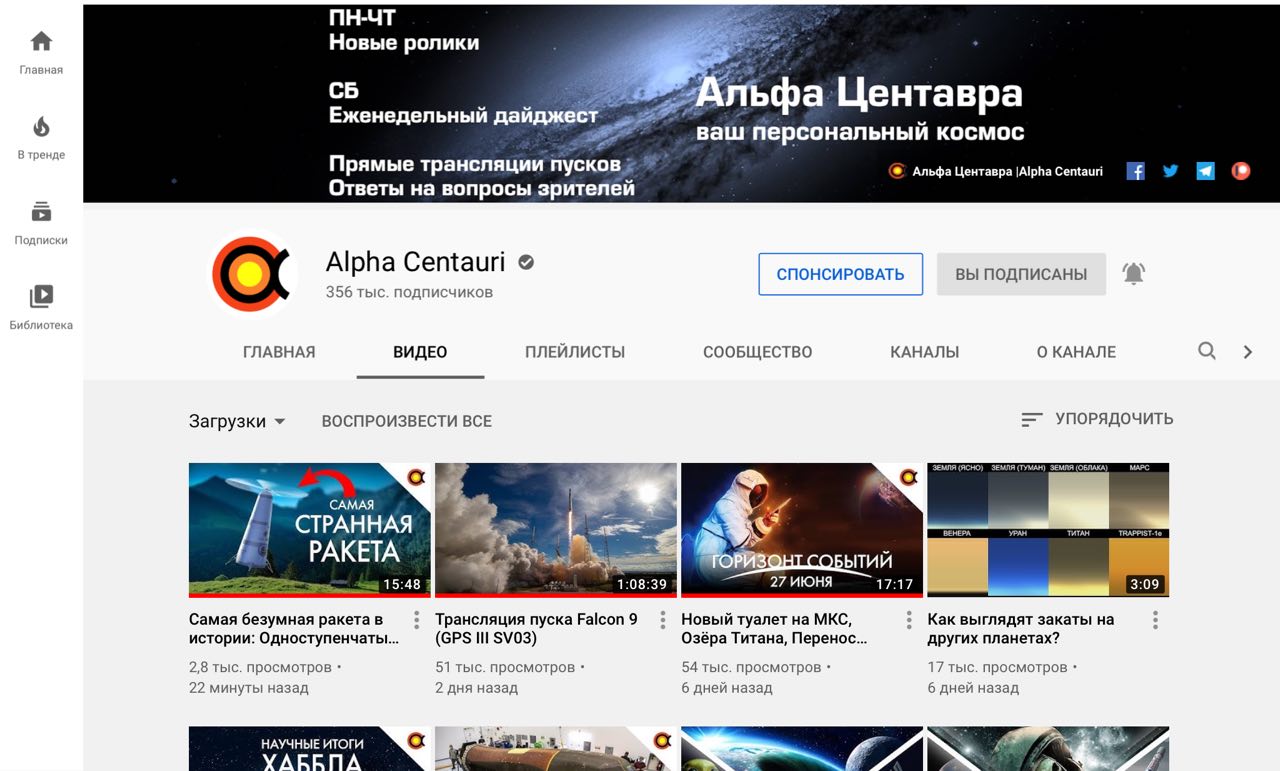
Task: Open the Упорядочить sort menu
Action: [x=1097, y=419]
